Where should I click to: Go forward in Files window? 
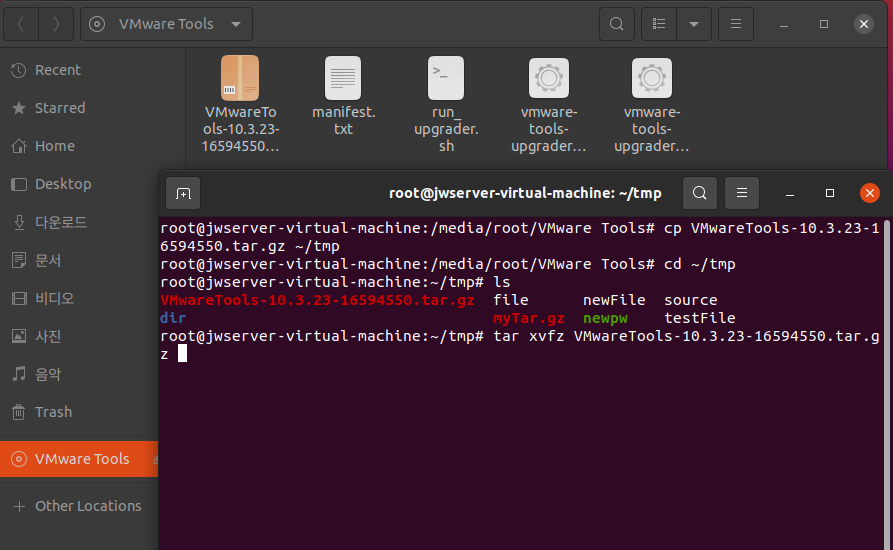(56, 24)
